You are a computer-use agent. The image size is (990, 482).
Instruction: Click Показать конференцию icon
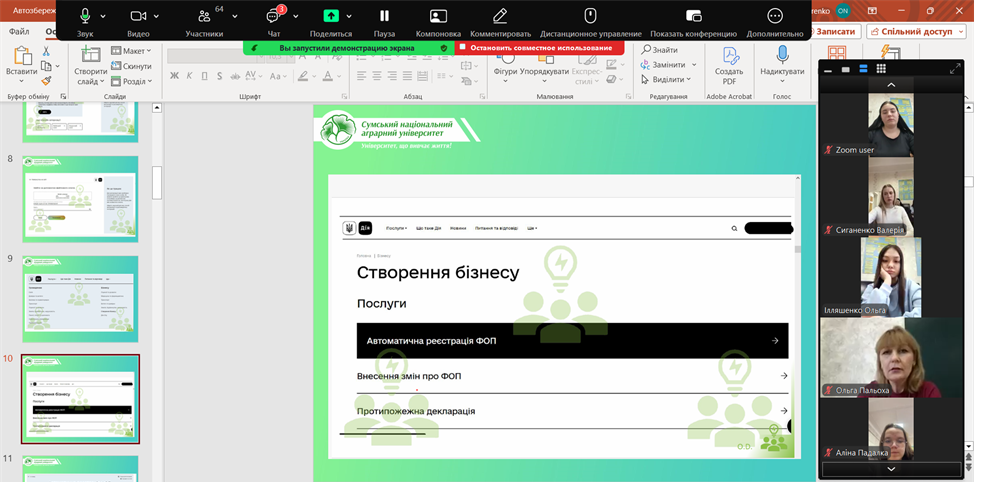pyautogui.click(x=693, y=16)
